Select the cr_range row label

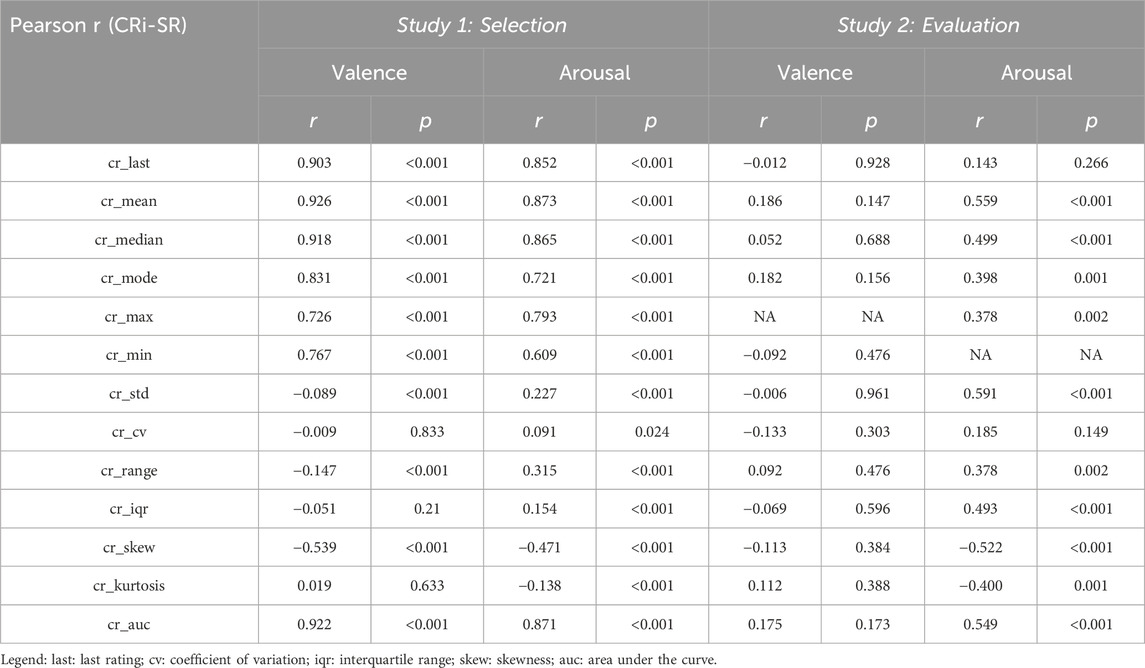point(129,471)
